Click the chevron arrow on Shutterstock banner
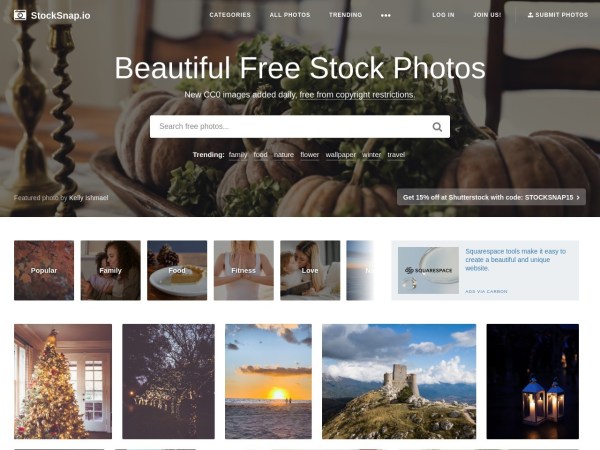The image size is (600, 450). pyautogui.click(x=578, y=197)
